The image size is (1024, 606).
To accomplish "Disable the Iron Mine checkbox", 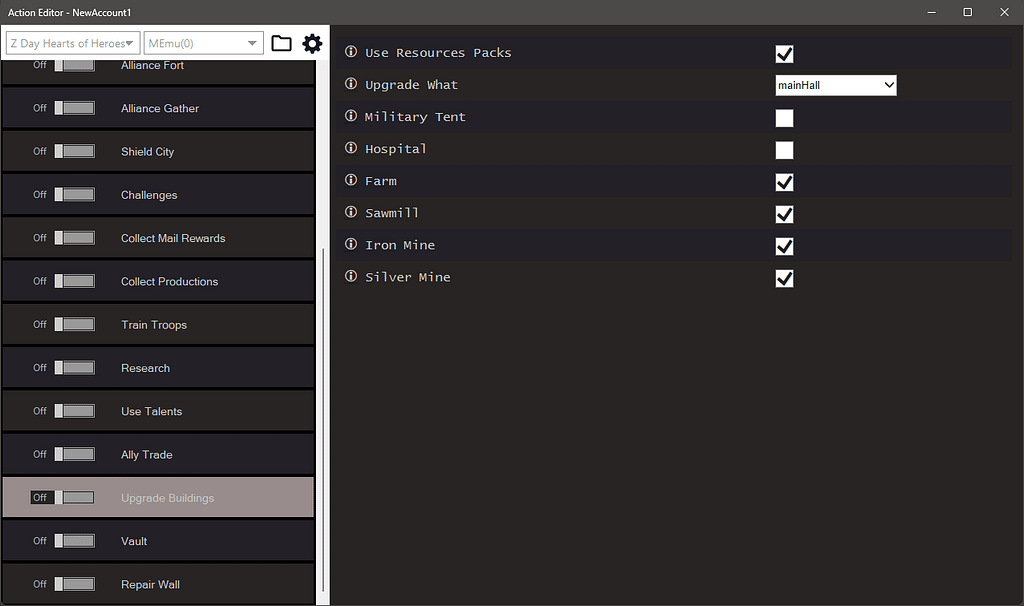I will coord(784,246).
